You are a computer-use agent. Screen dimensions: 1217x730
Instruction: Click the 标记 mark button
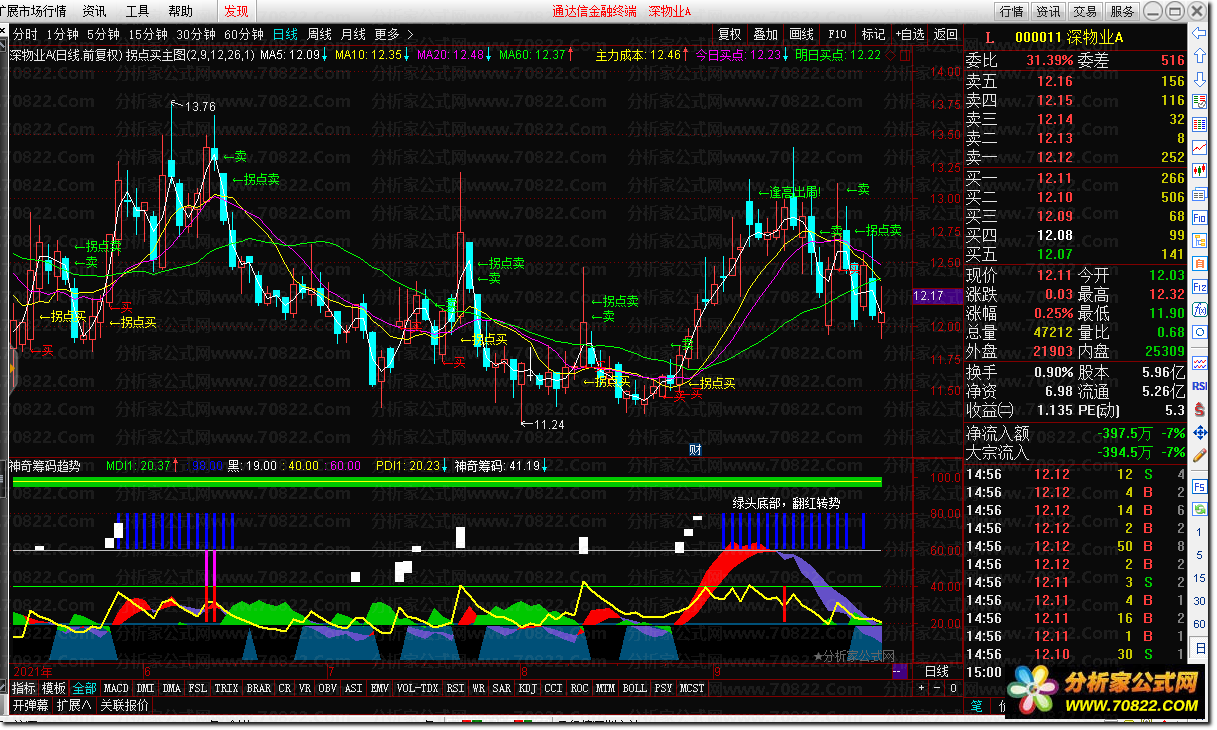pos(874,34)
